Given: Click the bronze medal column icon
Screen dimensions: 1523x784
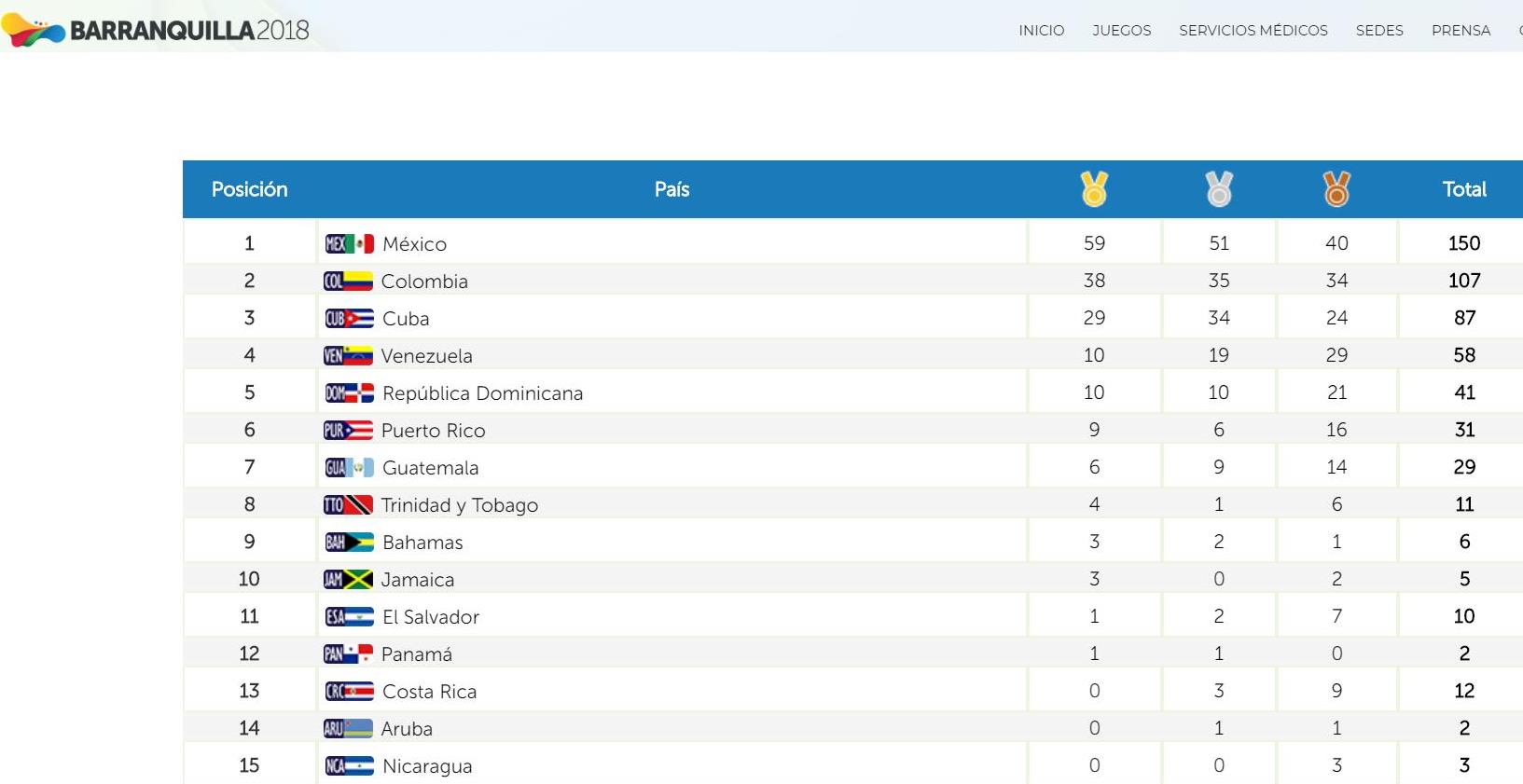Looking at the screenshot, I should 1336,189.
